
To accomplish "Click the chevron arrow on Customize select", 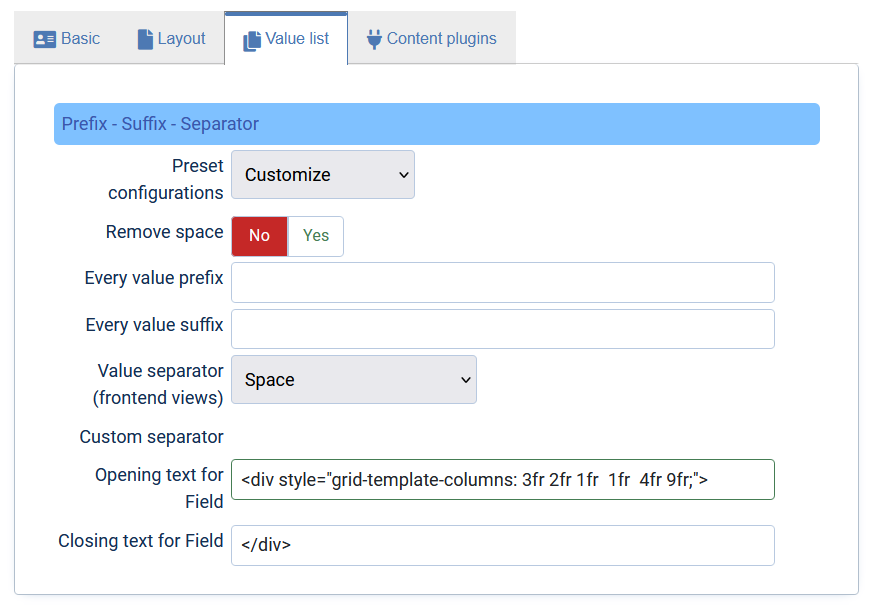I will pos(404,175).
